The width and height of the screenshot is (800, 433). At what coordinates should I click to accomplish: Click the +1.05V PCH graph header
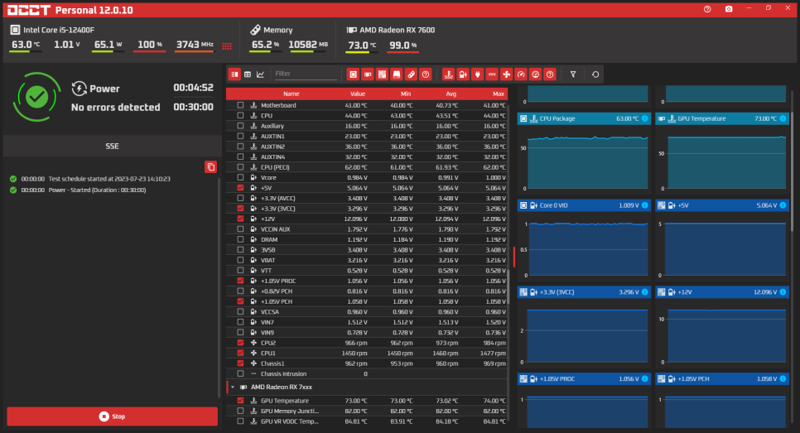click(x=722, y=378)
